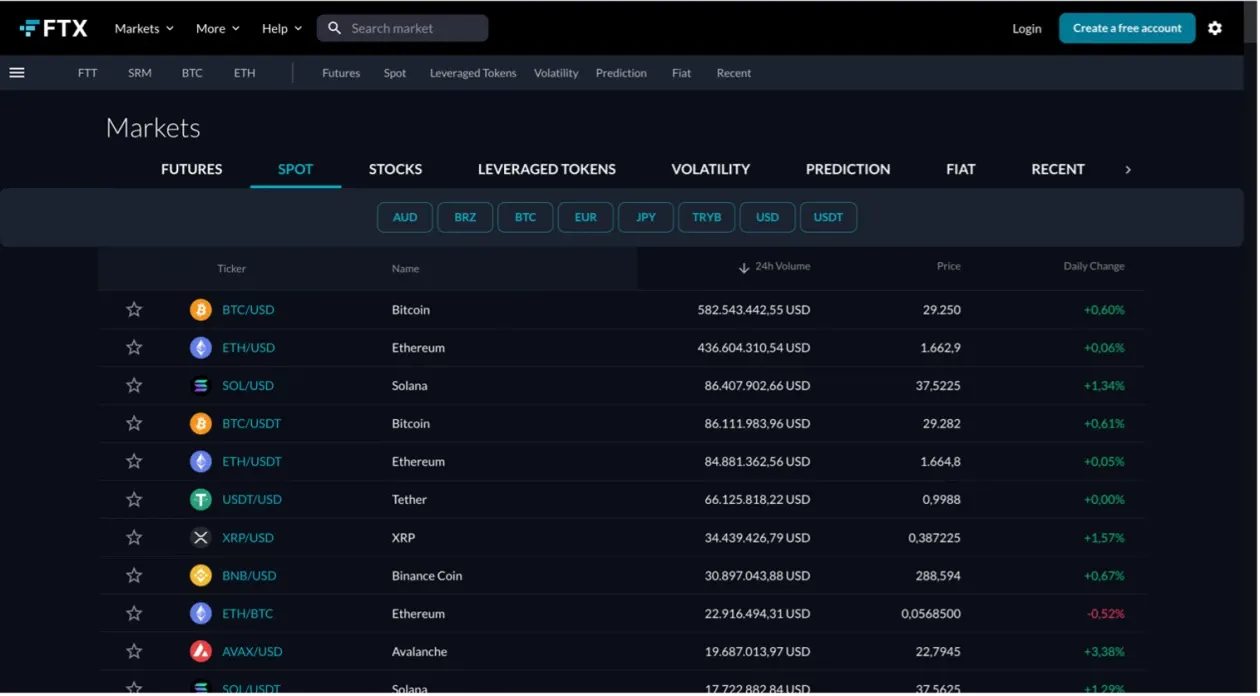Click the XRP coin icon in its row

pyautogui.click(x=199, y=537)
